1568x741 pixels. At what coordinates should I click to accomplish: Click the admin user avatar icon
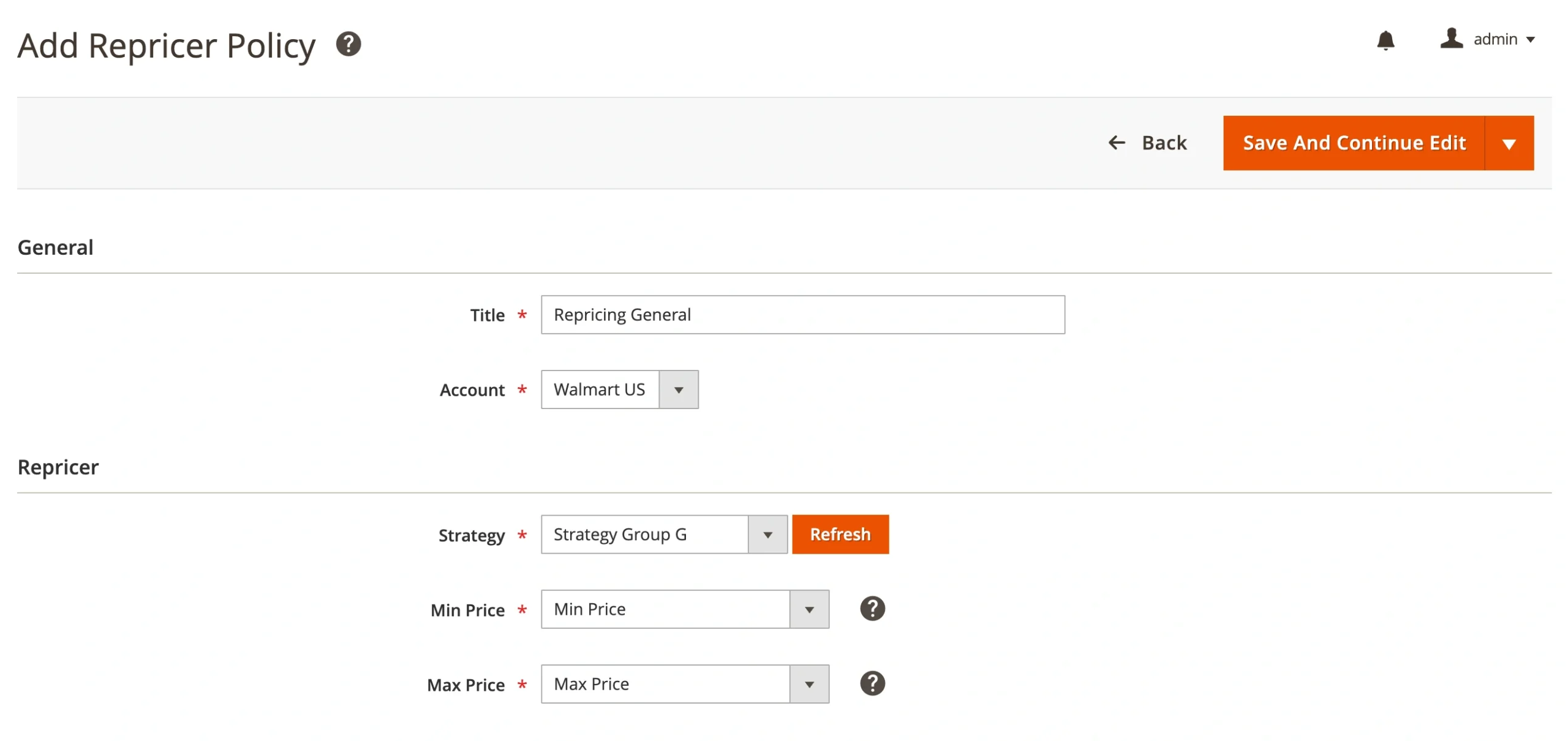click(1450, 39)
